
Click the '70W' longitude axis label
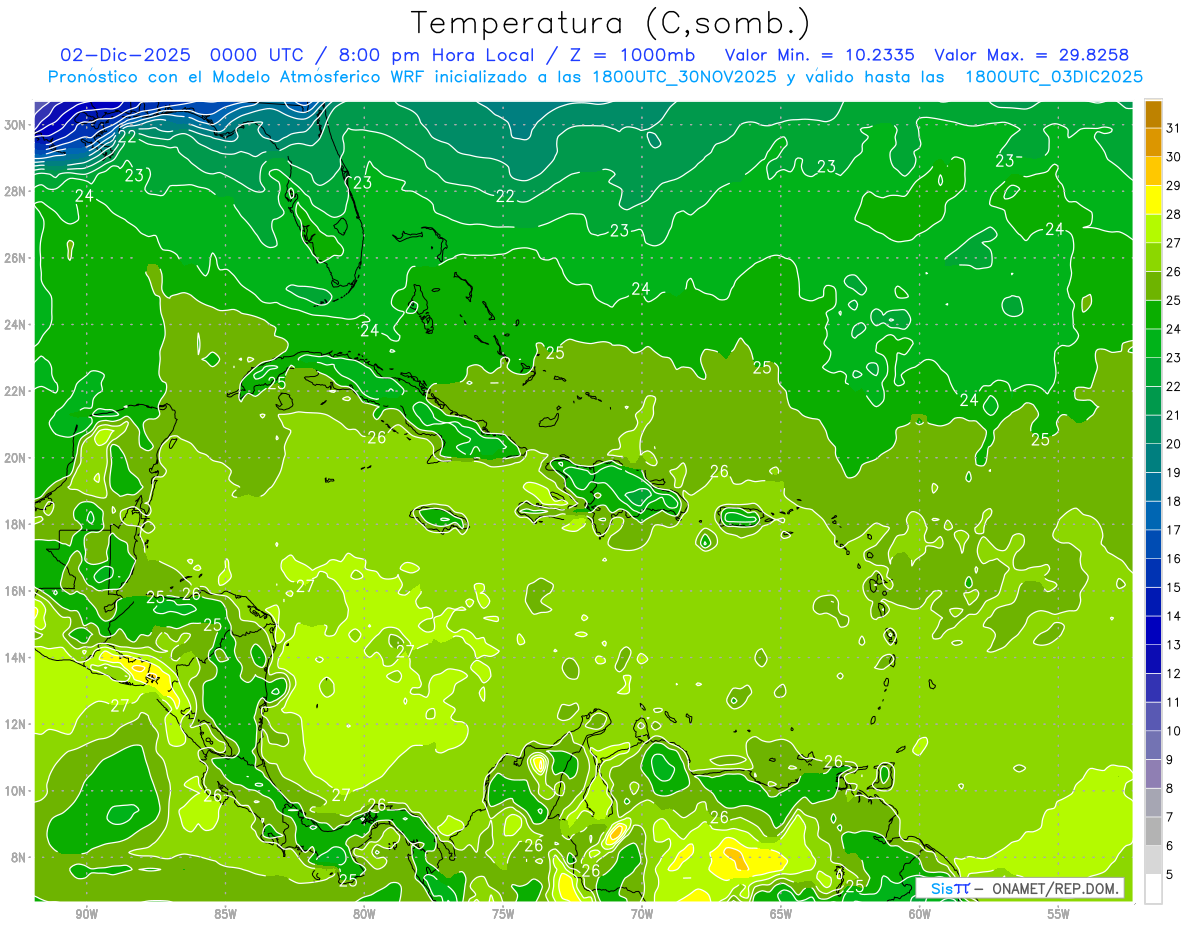tap(642, 915)
